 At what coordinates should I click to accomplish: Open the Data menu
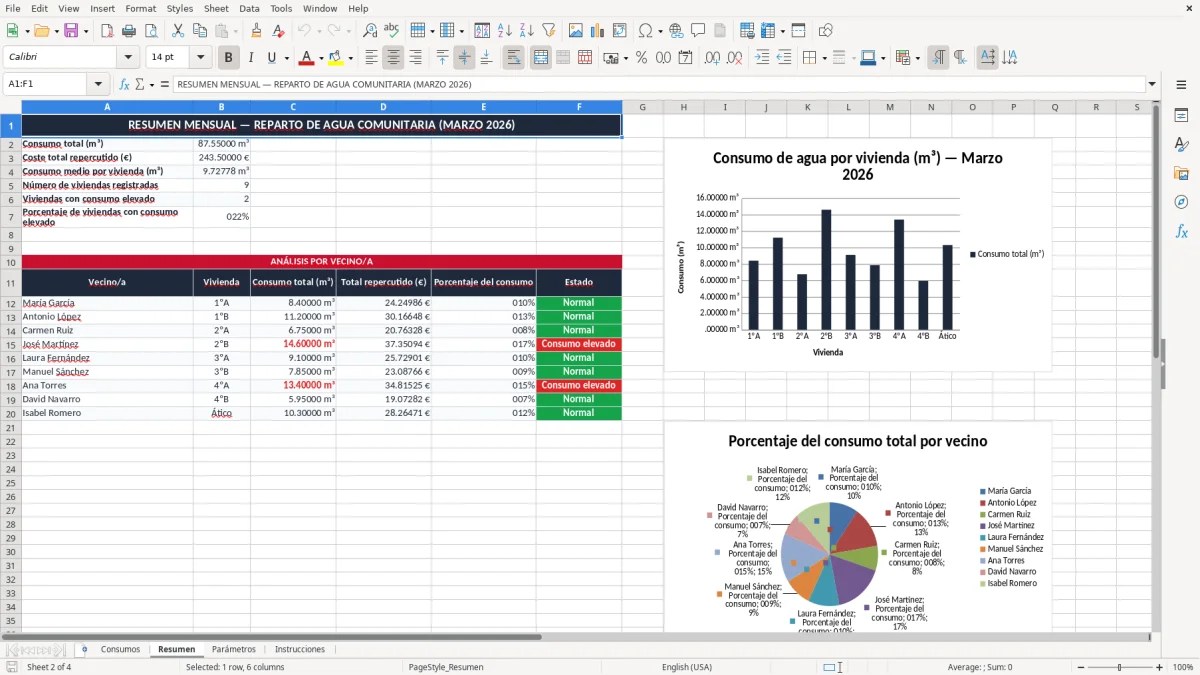[249, 8]
